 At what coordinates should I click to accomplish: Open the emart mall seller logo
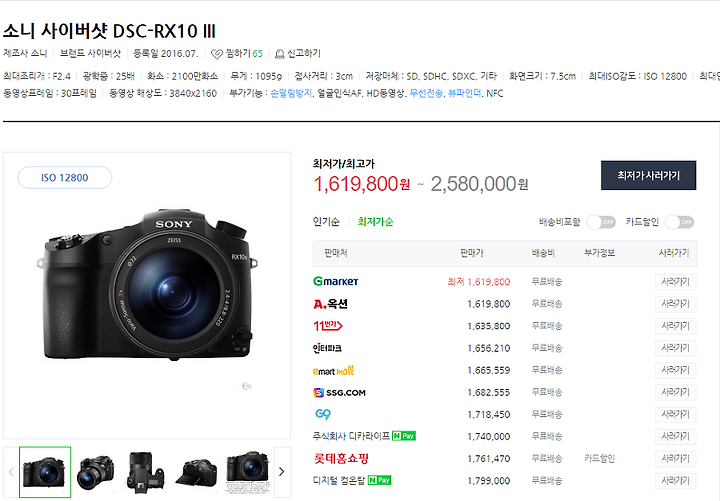[x=333, y=370]
